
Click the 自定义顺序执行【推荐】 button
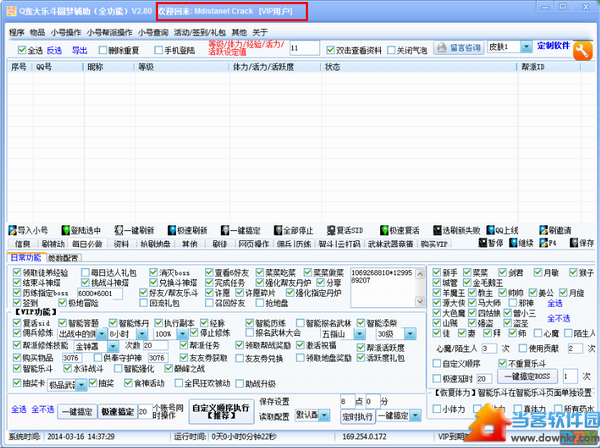coord(221,411)
